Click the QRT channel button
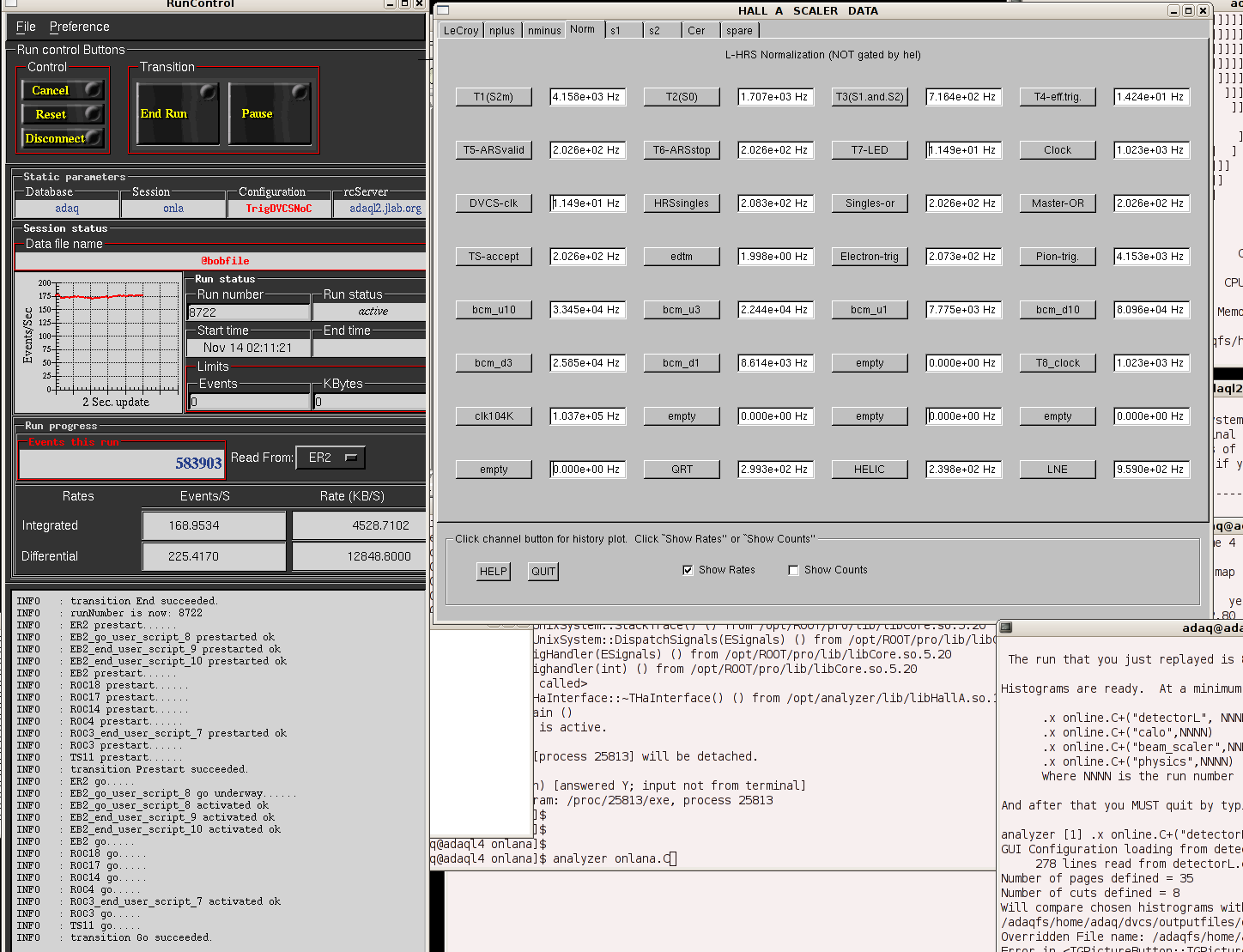 682,470
